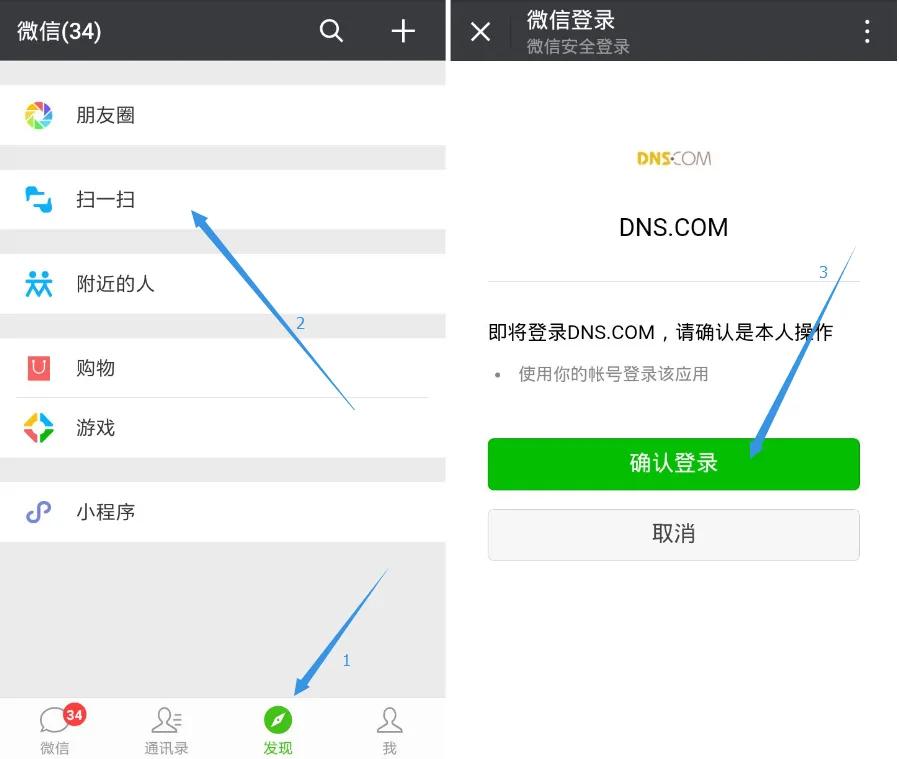Viewport: 899px width, 759px height.
Task: Open 游戏 entry
Action: [x=222, y=428]
